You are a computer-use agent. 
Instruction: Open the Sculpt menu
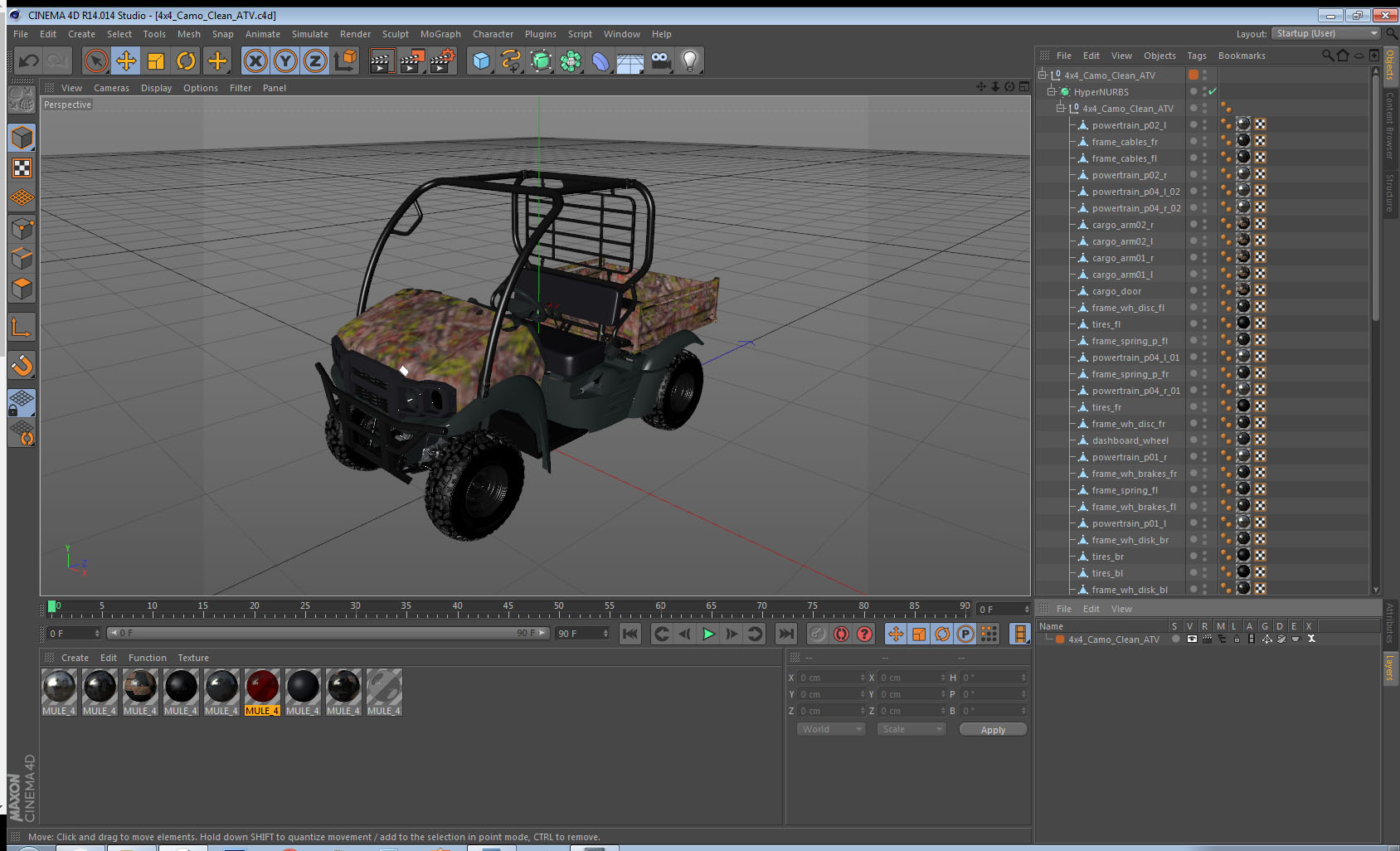(x=396, y=34)
